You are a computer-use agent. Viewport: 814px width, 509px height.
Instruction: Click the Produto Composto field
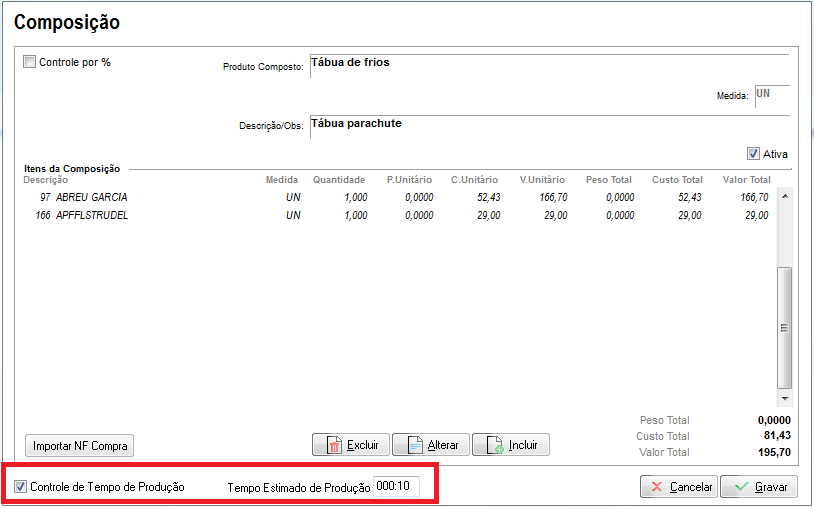(548, 63)
